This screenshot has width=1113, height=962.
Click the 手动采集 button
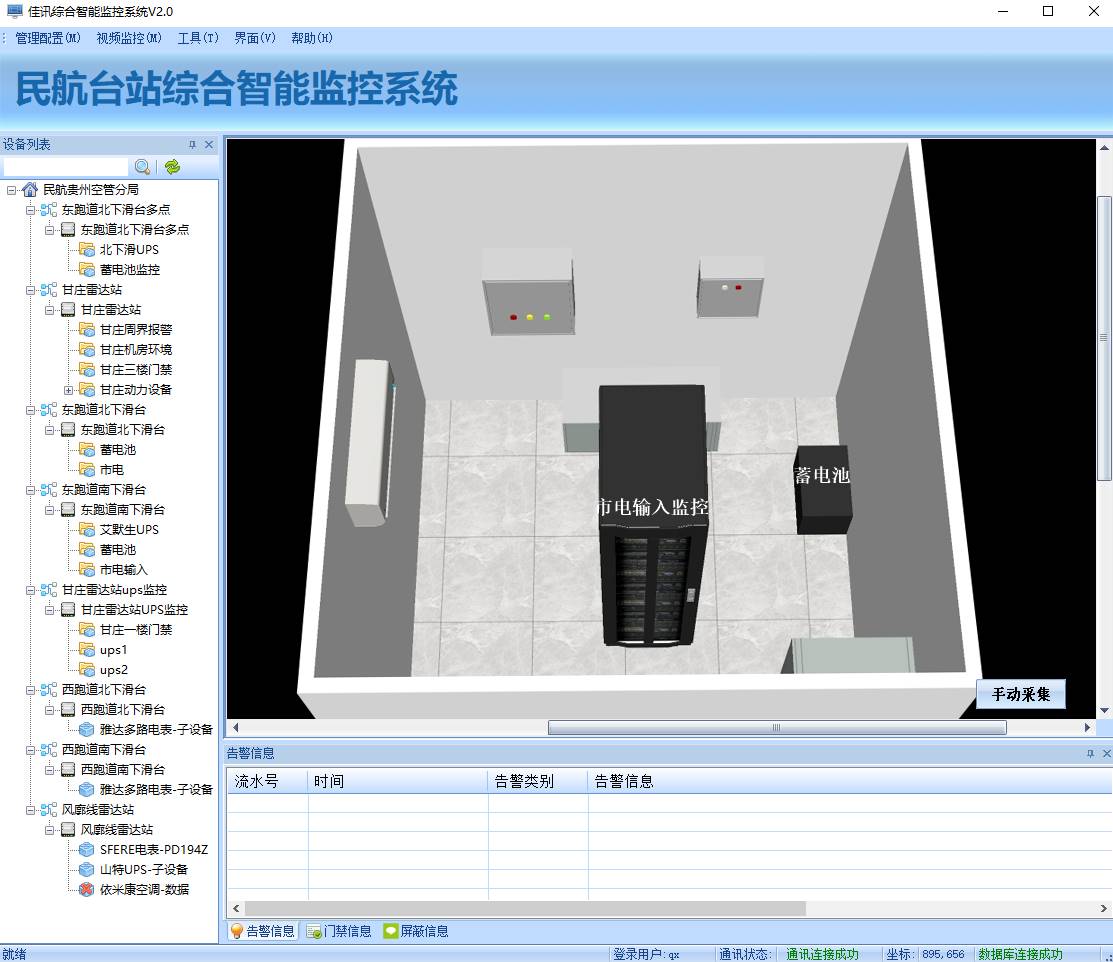click(1020, 694)
